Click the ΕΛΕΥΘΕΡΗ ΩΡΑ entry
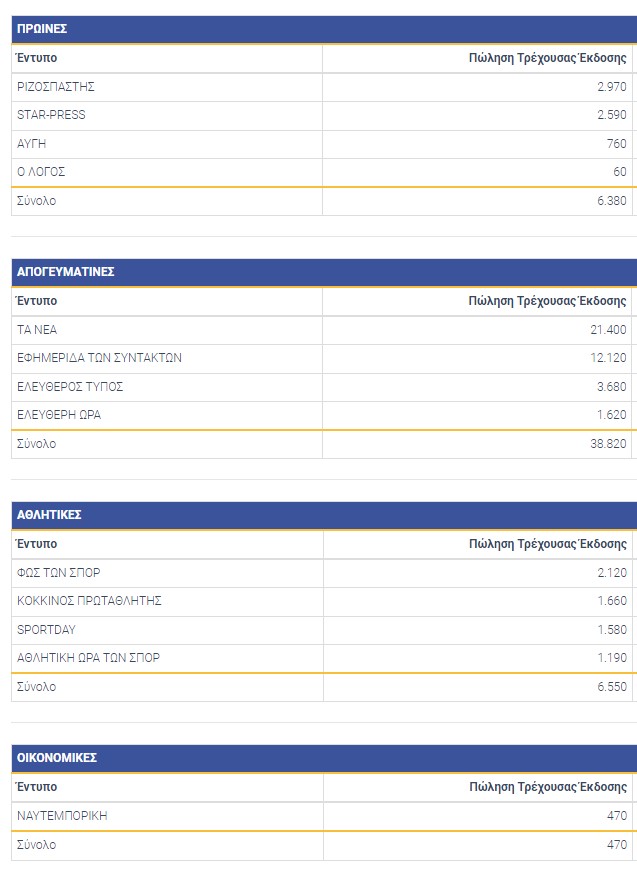 pos(59,415)
